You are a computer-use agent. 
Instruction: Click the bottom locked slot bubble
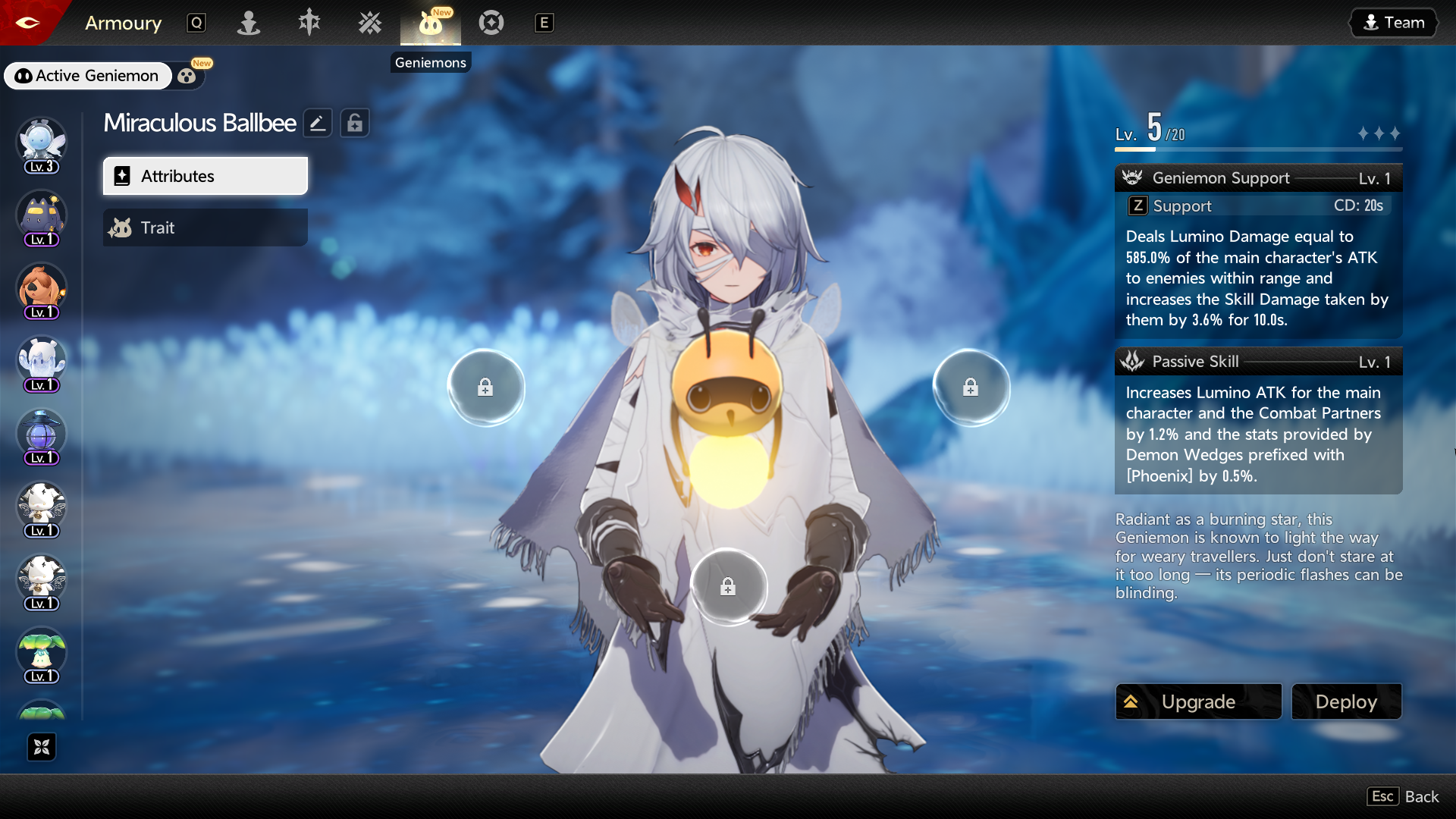pos(728,586)
